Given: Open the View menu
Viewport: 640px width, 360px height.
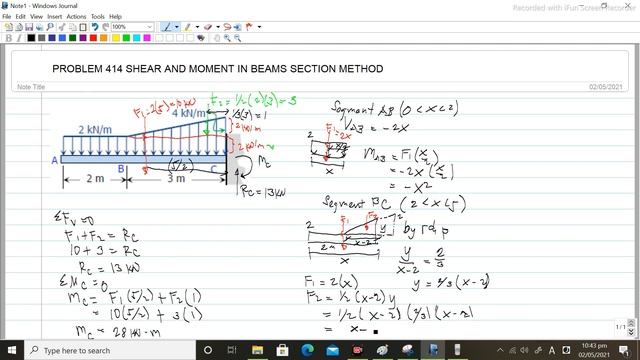Looking at the screenshot, I should (x=36, y=16).
